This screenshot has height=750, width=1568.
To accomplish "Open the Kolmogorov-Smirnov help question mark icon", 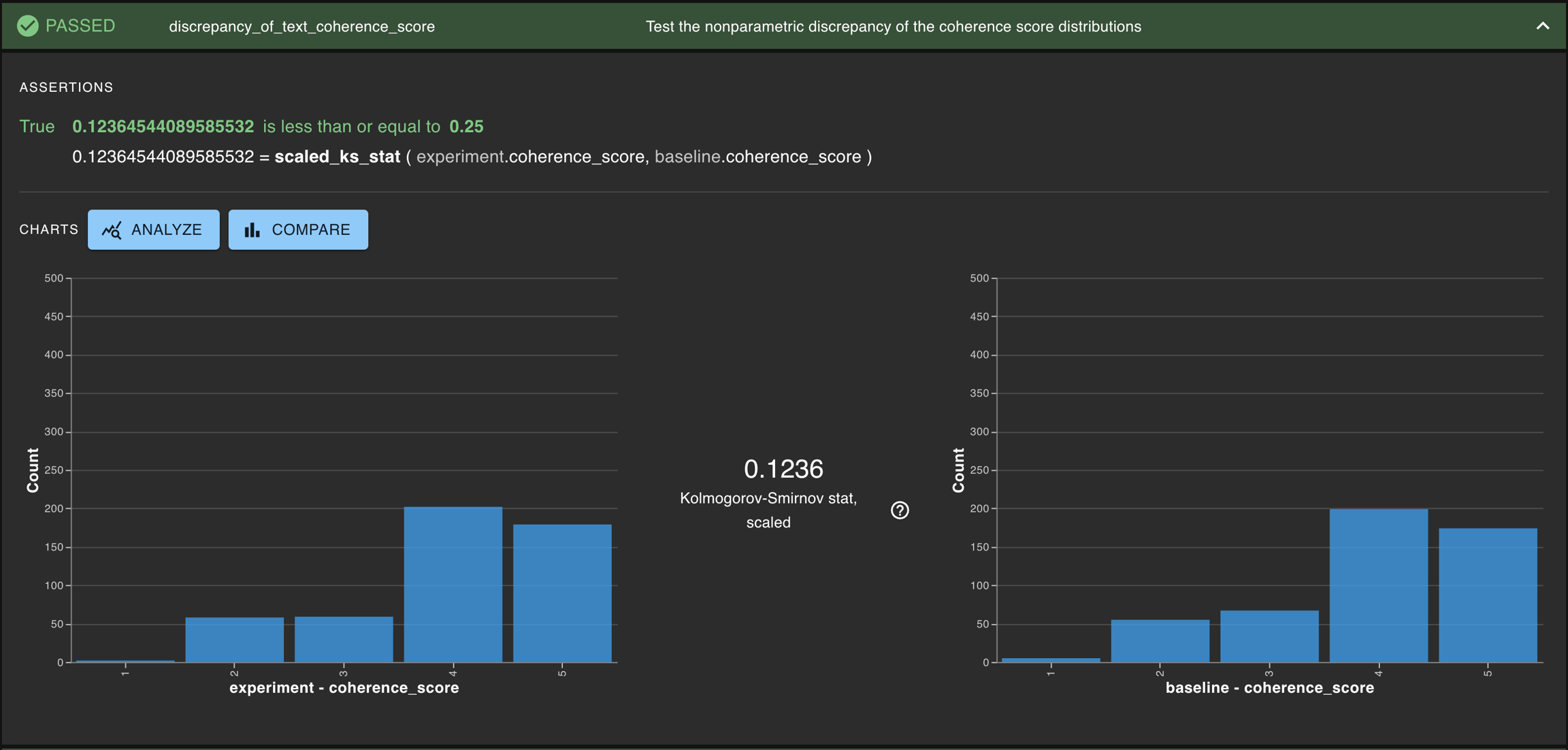I will (900, 510).
